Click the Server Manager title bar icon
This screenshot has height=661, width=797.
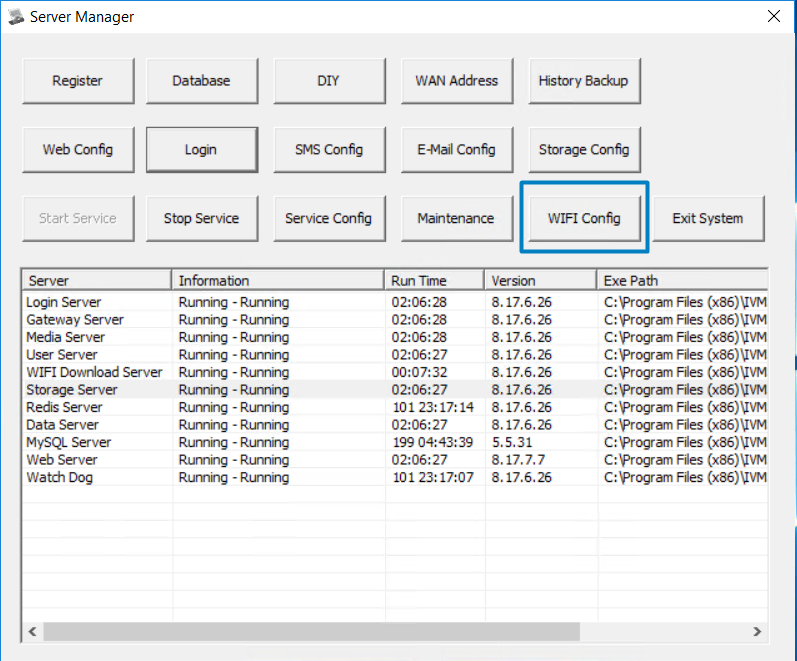(16, 16)
